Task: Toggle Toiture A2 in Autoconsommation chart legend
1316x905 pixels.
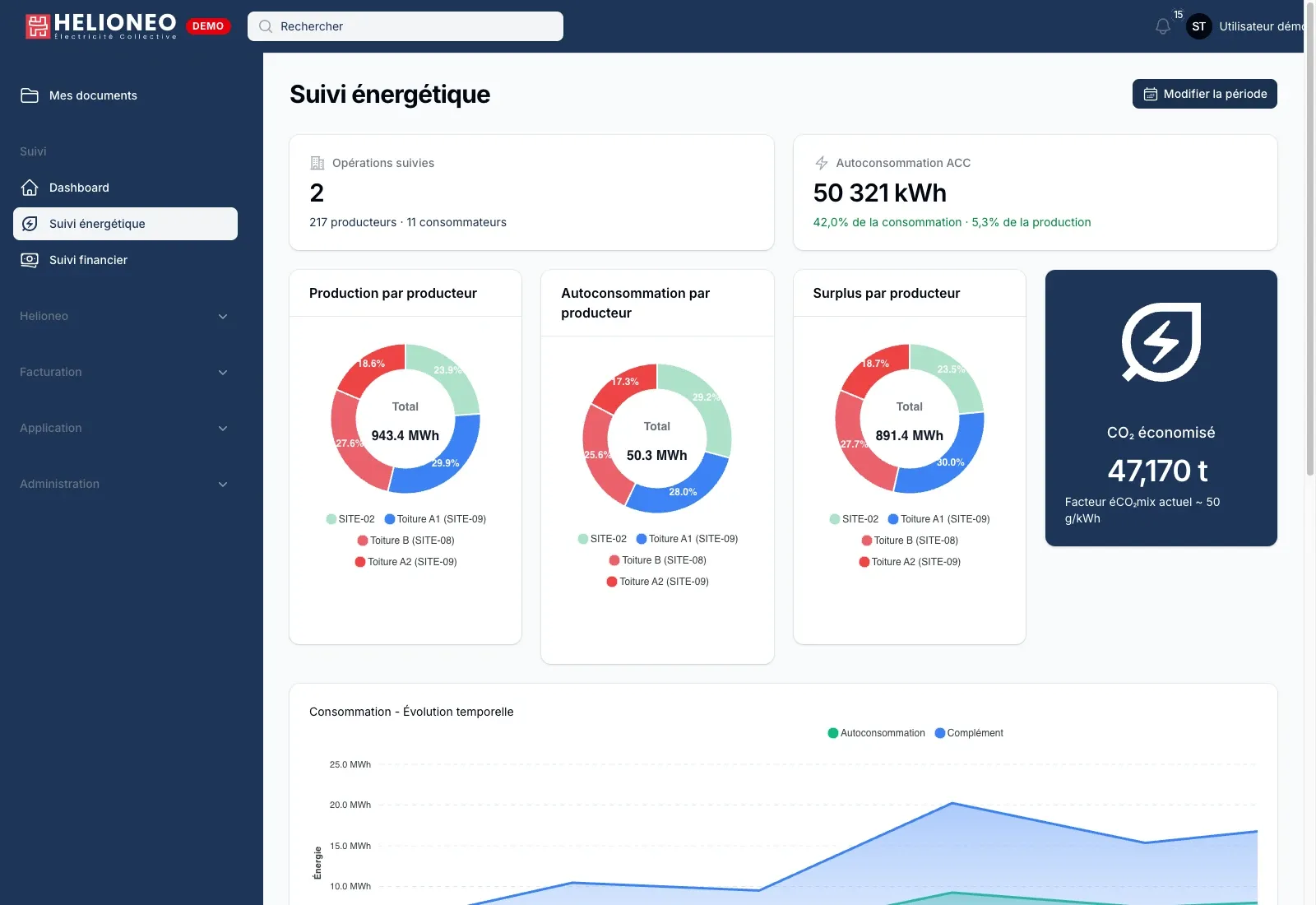Action: tap(657, 582)
